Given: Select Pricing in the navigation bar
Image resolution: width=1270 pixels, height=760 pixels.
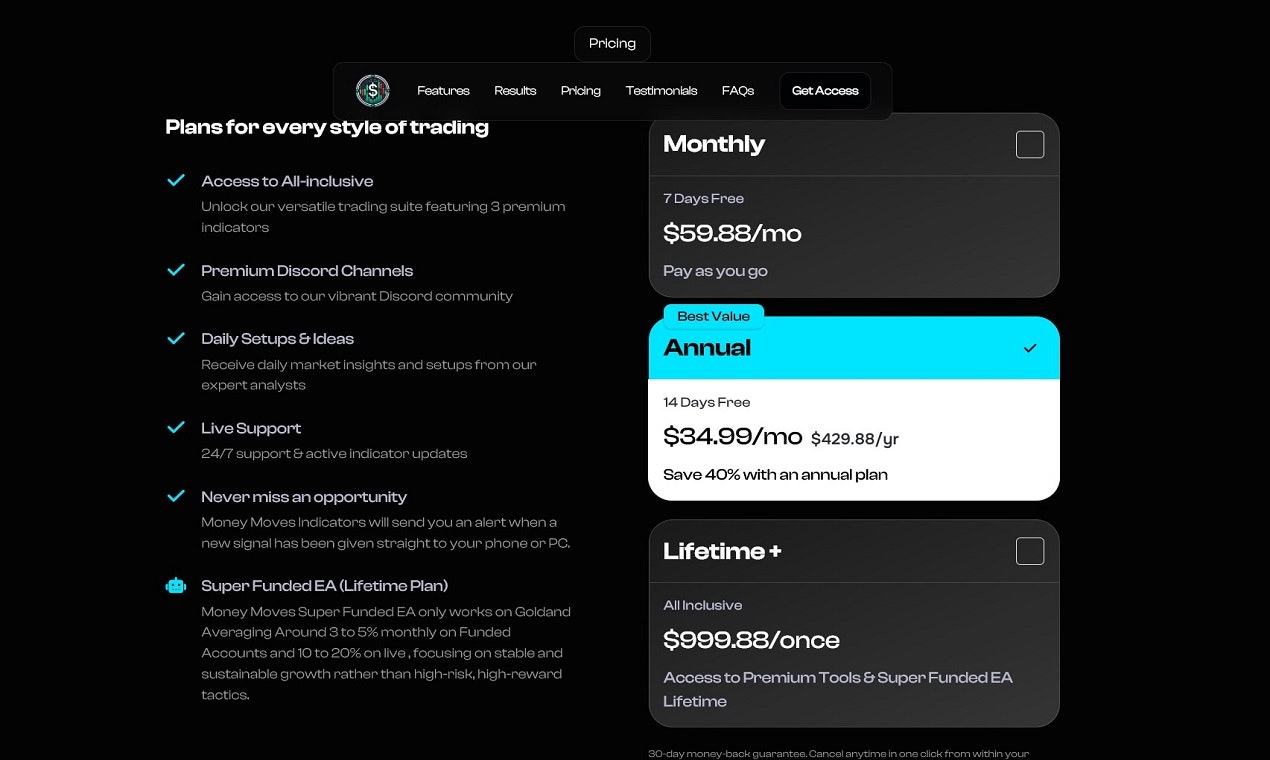Looking at the screenshot, I should coord(581,91).
